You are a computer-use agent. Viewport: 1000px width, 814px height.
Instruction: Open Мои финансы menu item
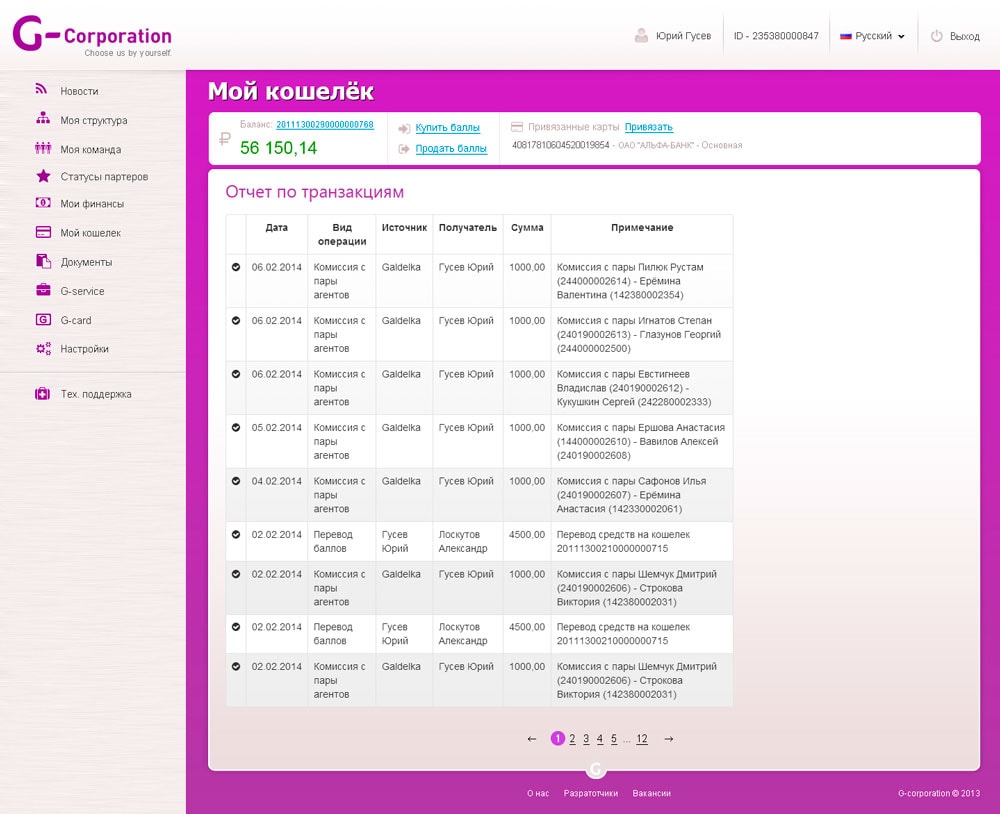[92, 204]
